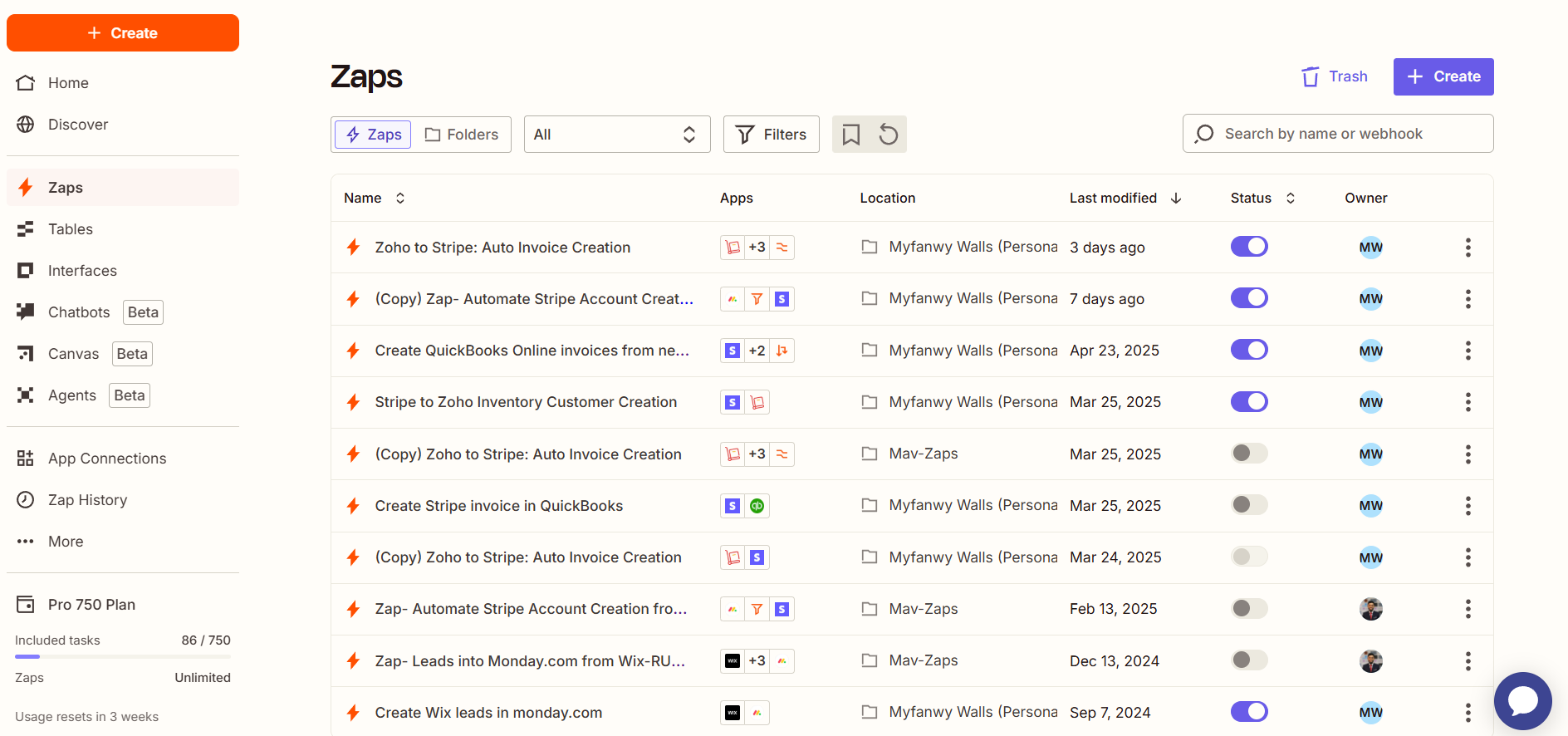
Task: Click the reset filters arrow icon
Action: [x=888, y=135]
